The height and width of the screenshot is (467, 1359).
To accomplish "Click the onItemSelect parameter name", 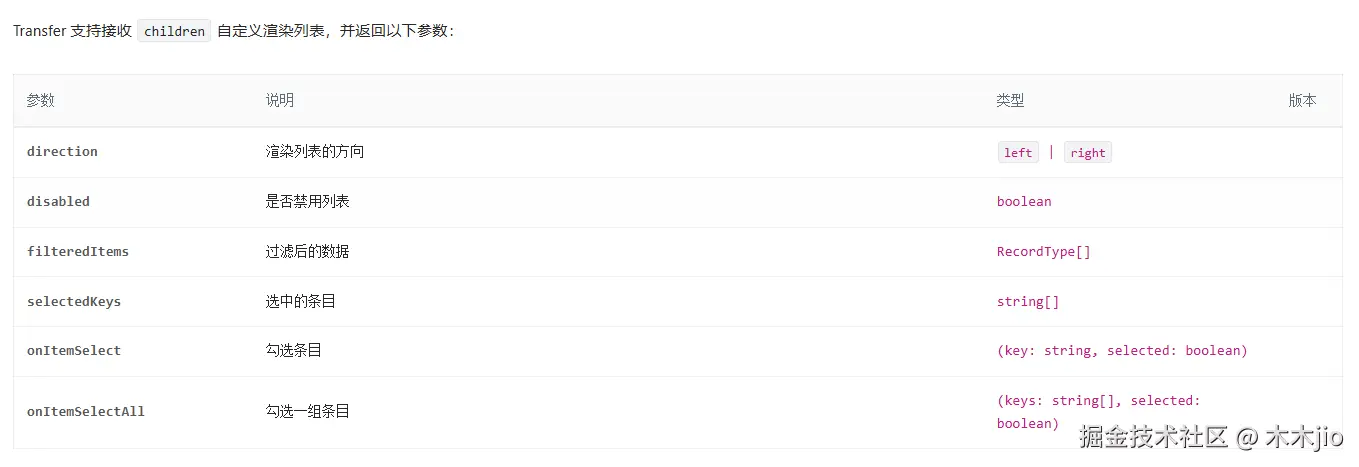I will [x=74, y=351].
